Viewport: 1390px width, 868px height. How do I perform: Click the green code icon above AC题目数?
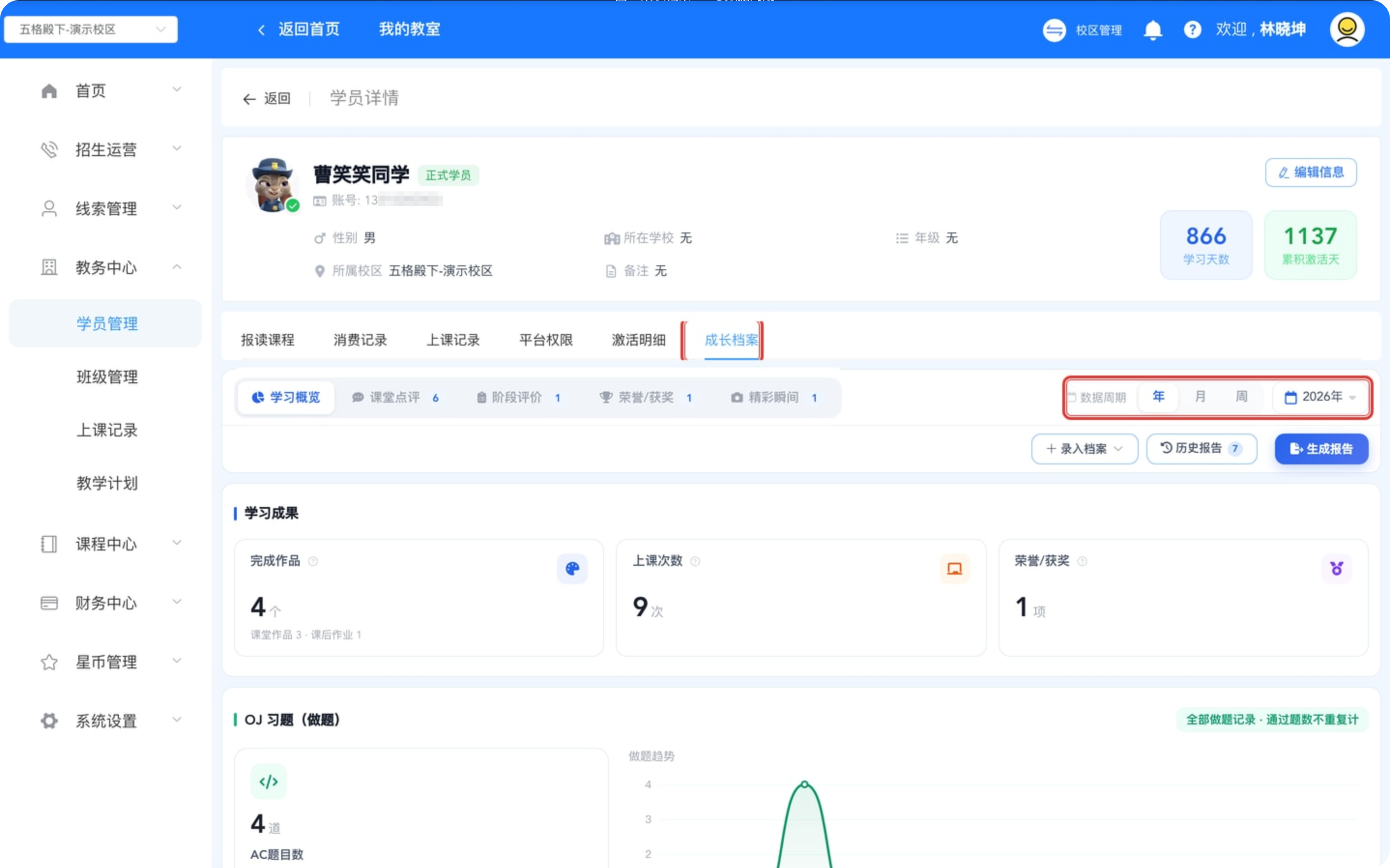pyautogui.click(x=269, y=781)
